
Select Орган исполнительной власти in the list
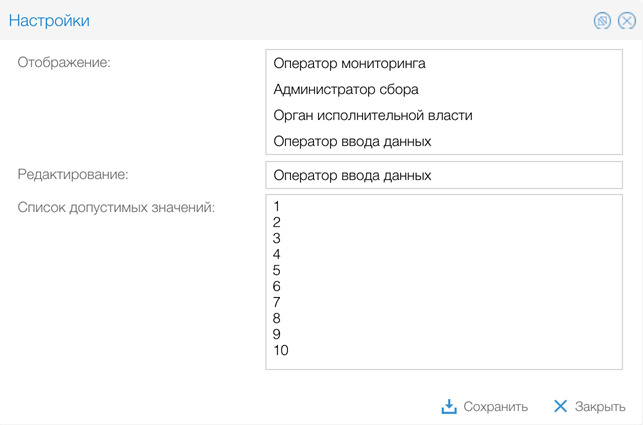point(372,116)
